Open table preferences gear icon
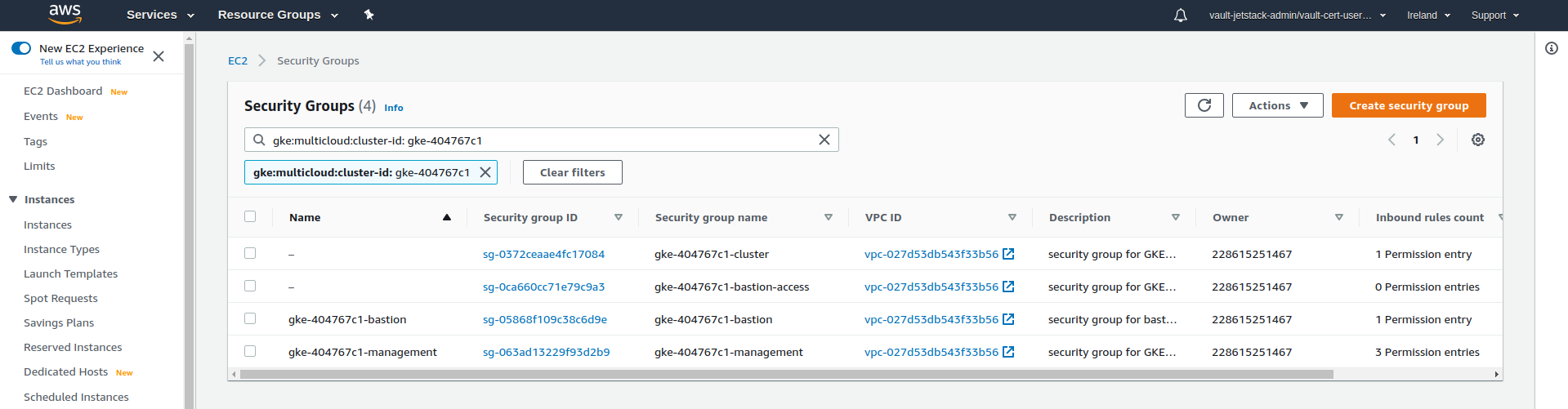 (x=1477, y=140)
